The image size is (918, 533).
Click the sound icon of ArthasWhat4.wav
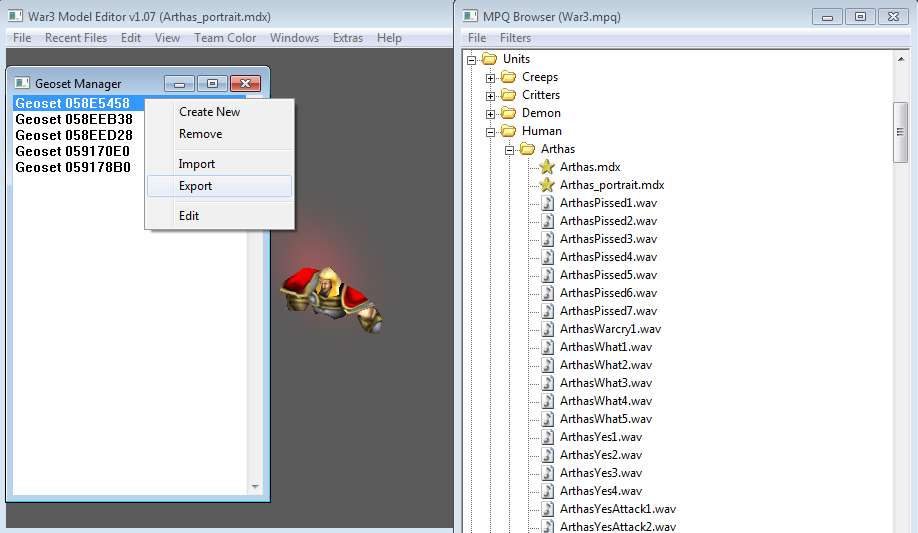pyautogui.click(x=547, y=401)
